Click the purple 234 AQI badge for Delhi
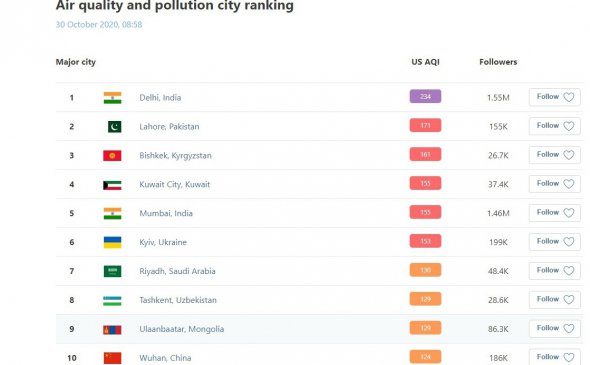590x365 pixels. [425, 97]
